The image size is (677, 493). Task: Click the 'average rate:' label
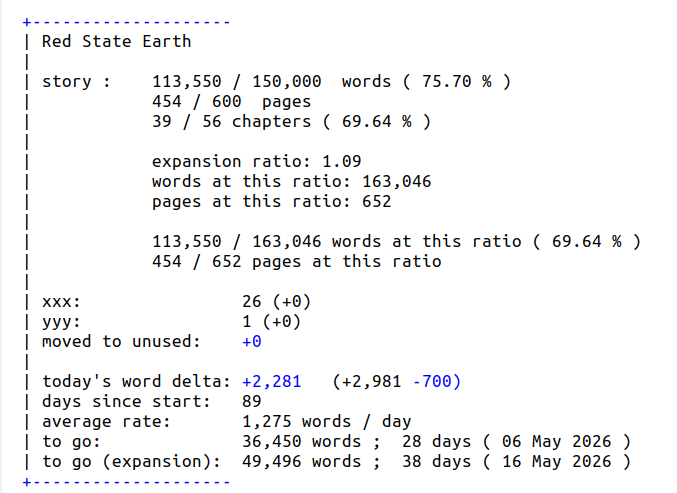[x=106, y=421]
